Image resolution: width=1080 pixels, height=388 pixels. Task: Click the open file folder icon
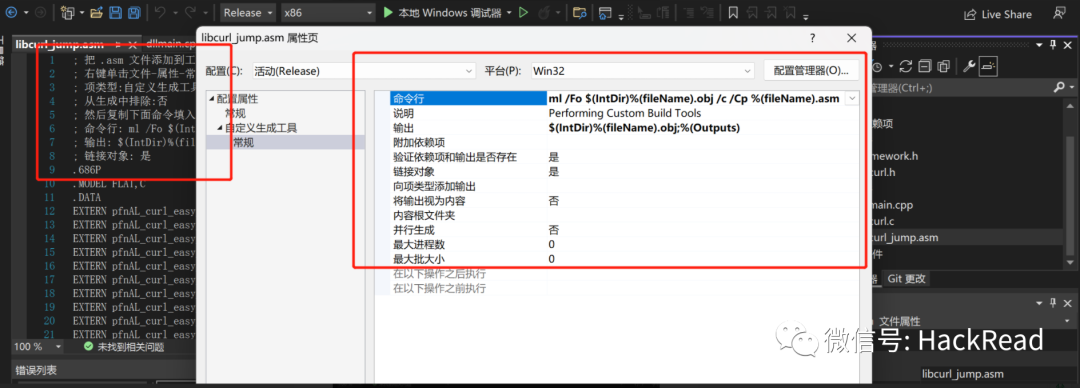[x=96, y=12]
